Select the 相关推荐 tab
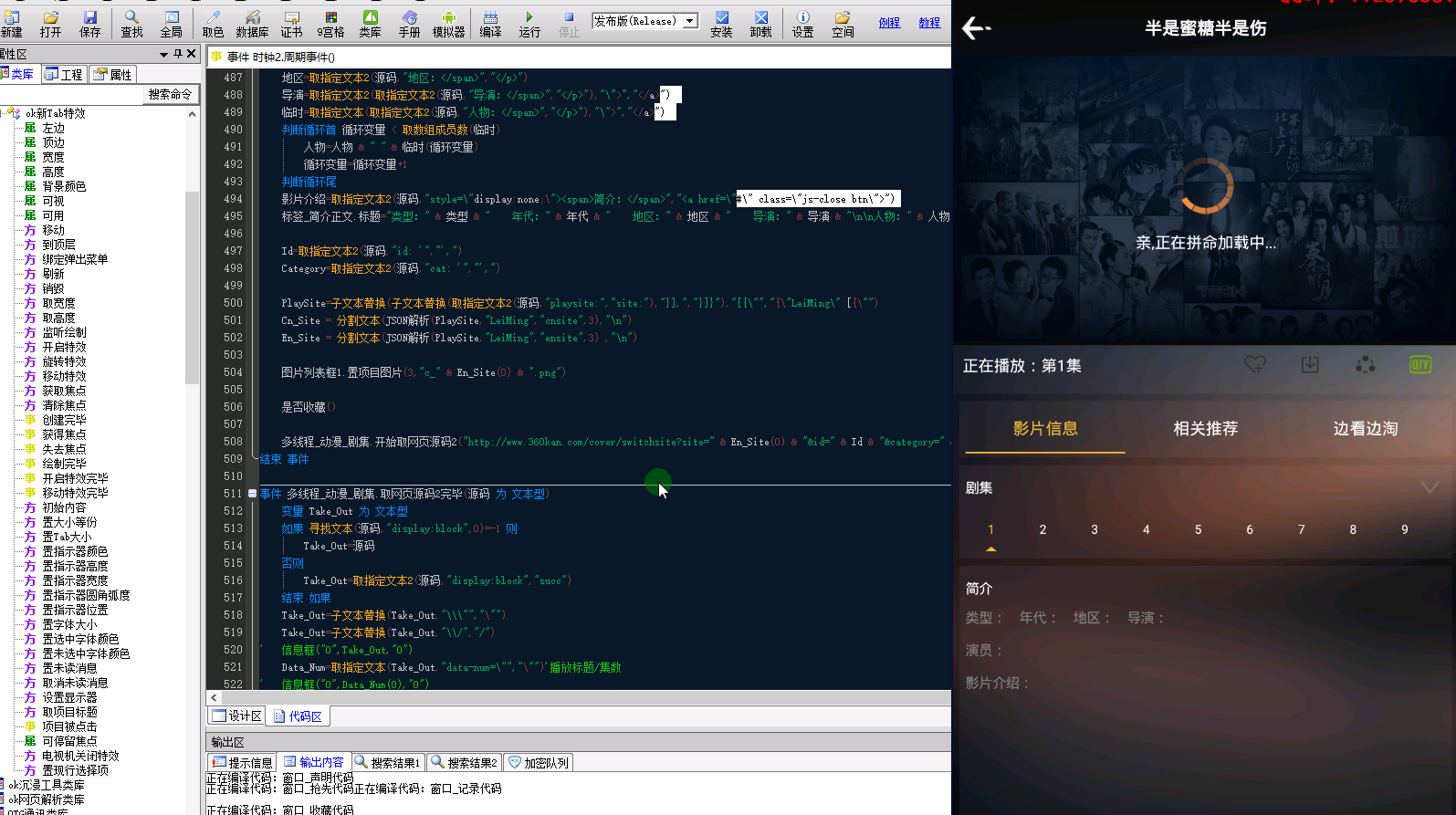1456x815 pixels. [x=1205, y=429]
